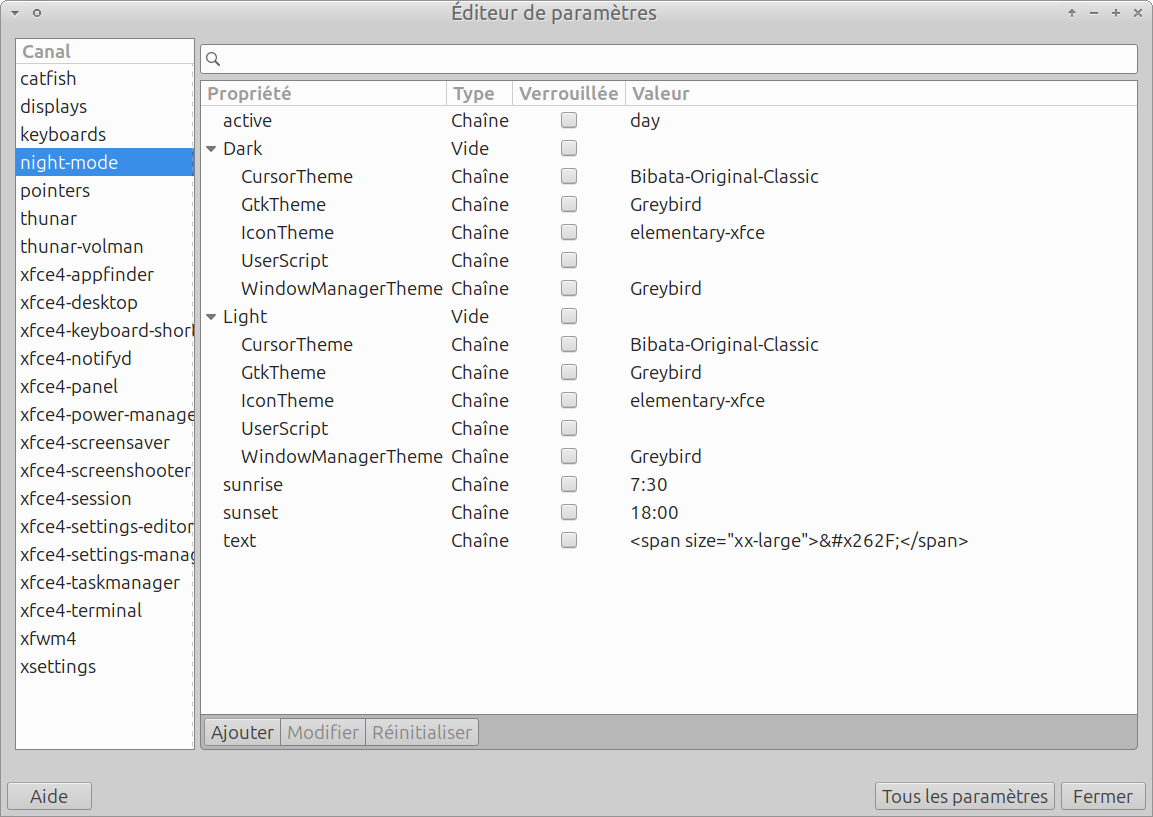
Task: Select the xfwm4 channel
Action: coord(104,638)
